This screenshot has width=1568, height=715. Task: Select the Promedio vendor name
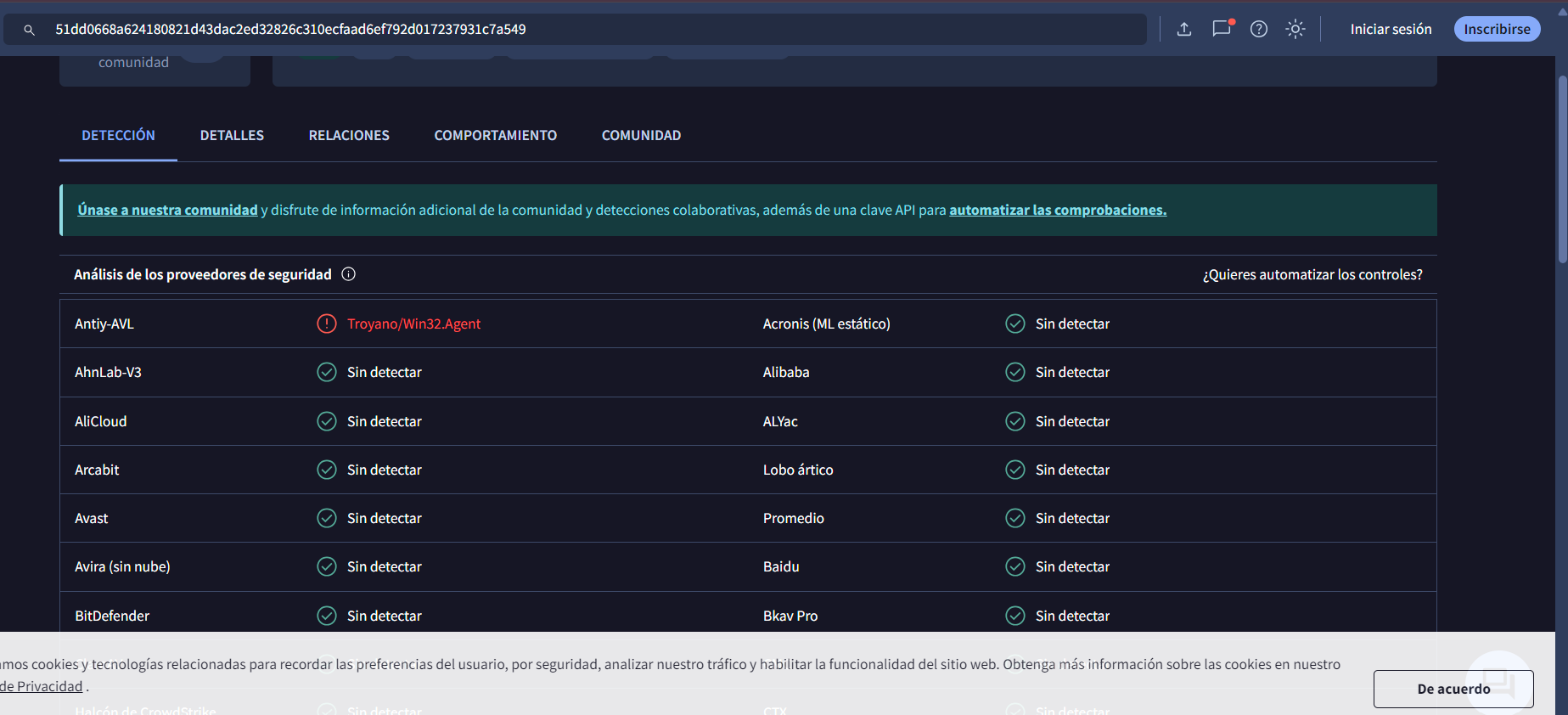793,518
